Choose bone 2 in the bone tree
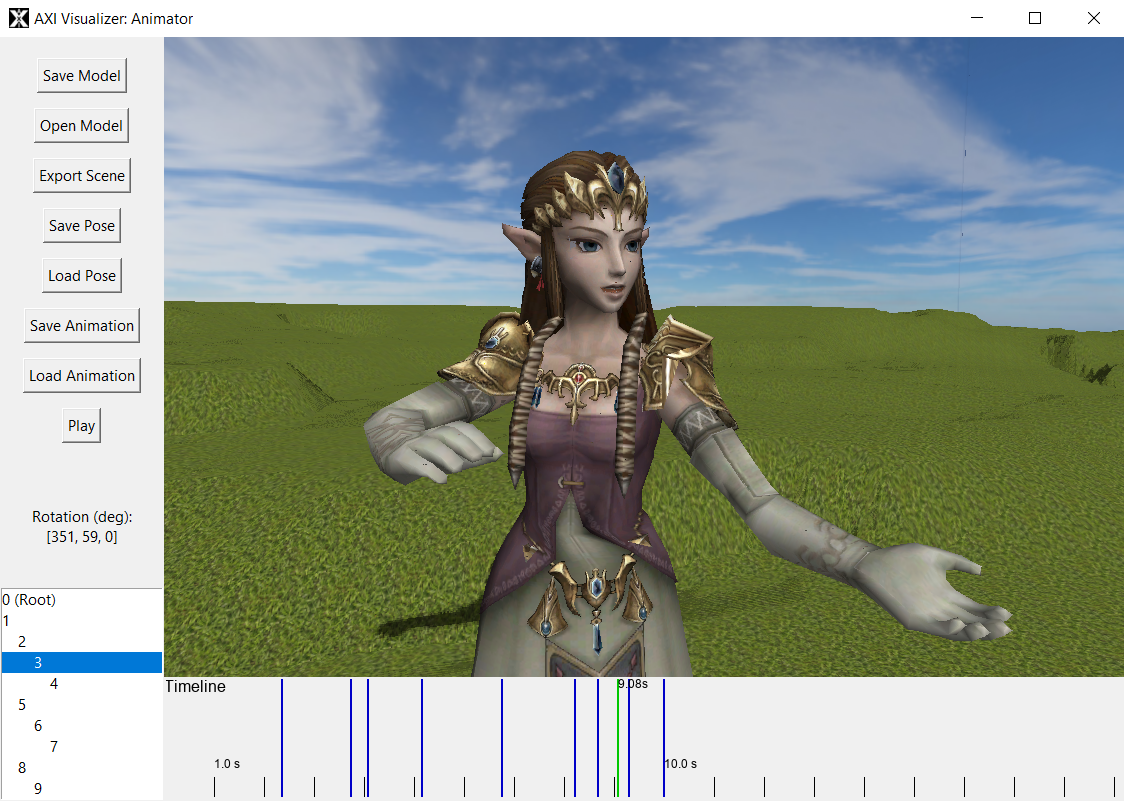Image resolution: width=1124 pixels, height=801 pixels. point(22,642)
